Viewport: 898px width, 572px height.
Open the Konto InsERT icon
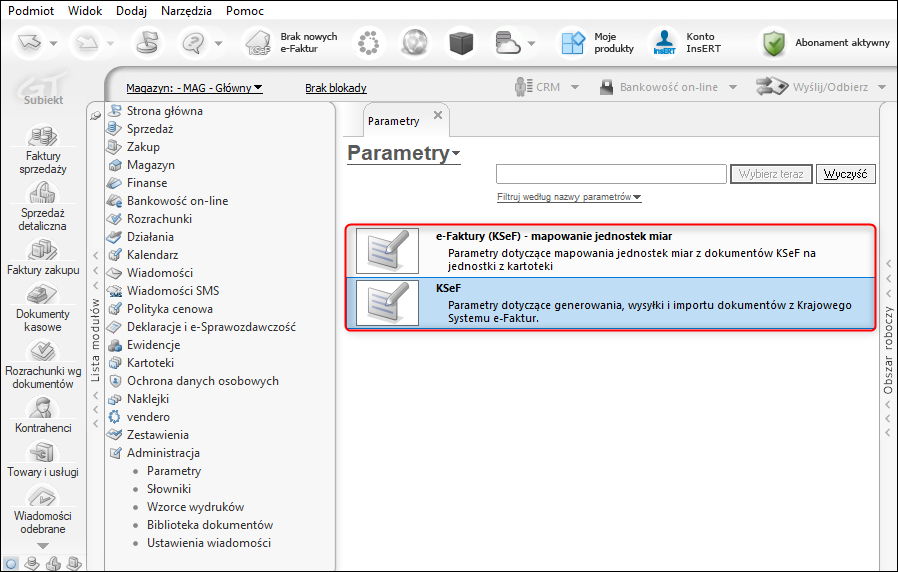[664, 43]
